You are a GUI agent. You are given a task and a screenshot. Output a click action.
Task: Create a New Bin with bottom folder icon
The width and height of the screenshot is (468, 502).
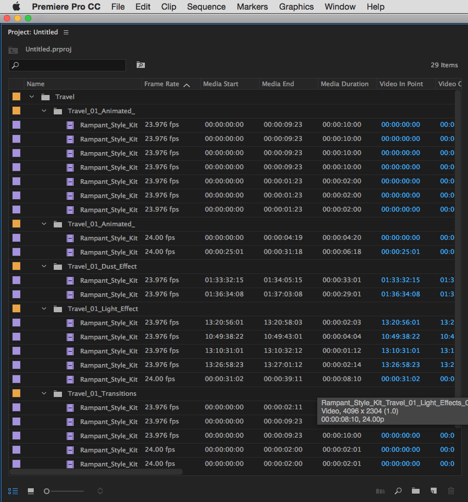tap(415, 491)
